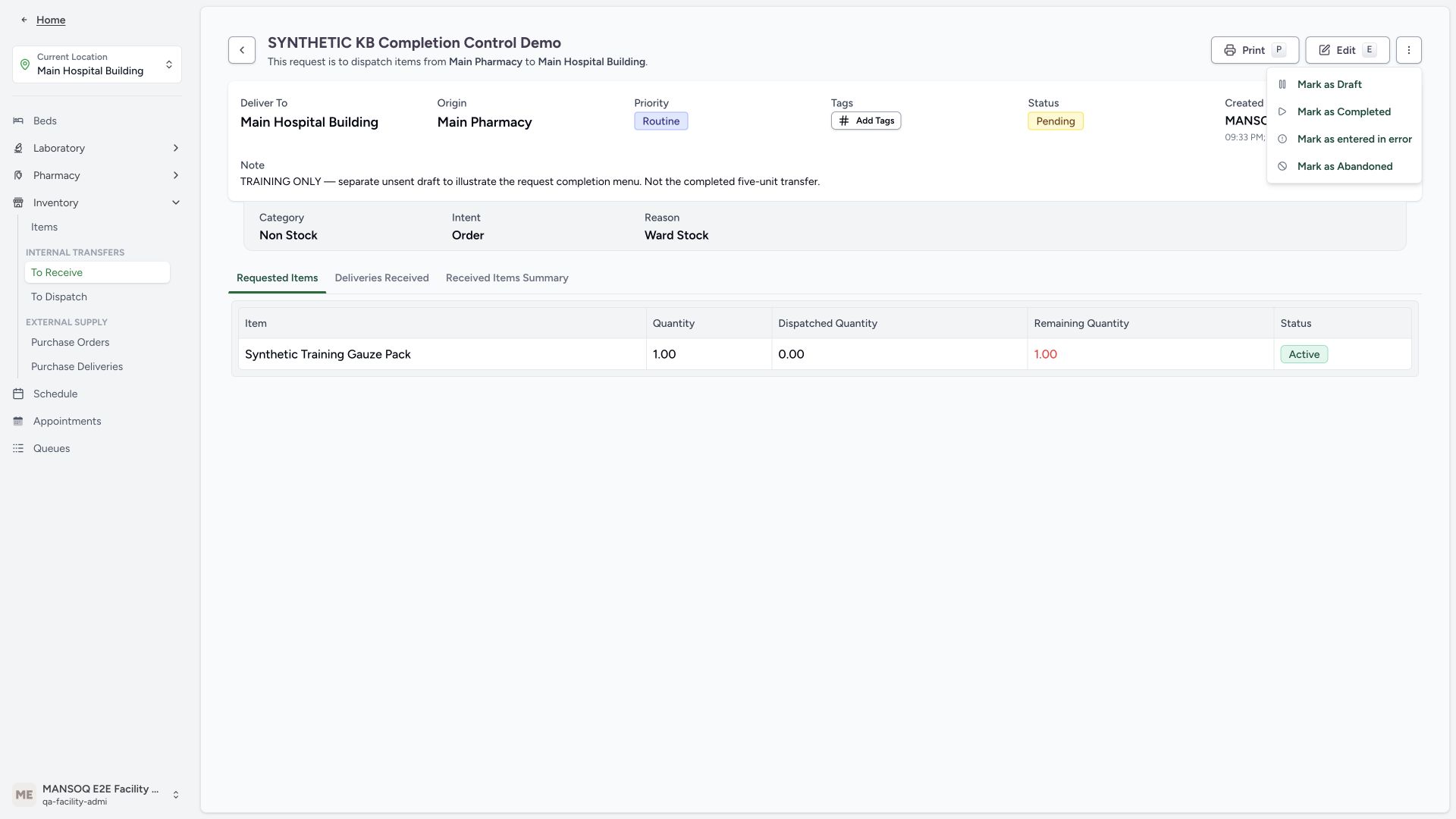Viewport: 1456px width, 819px height.
Task: Click the Appointments calendar icon
Action: [18, 422]
